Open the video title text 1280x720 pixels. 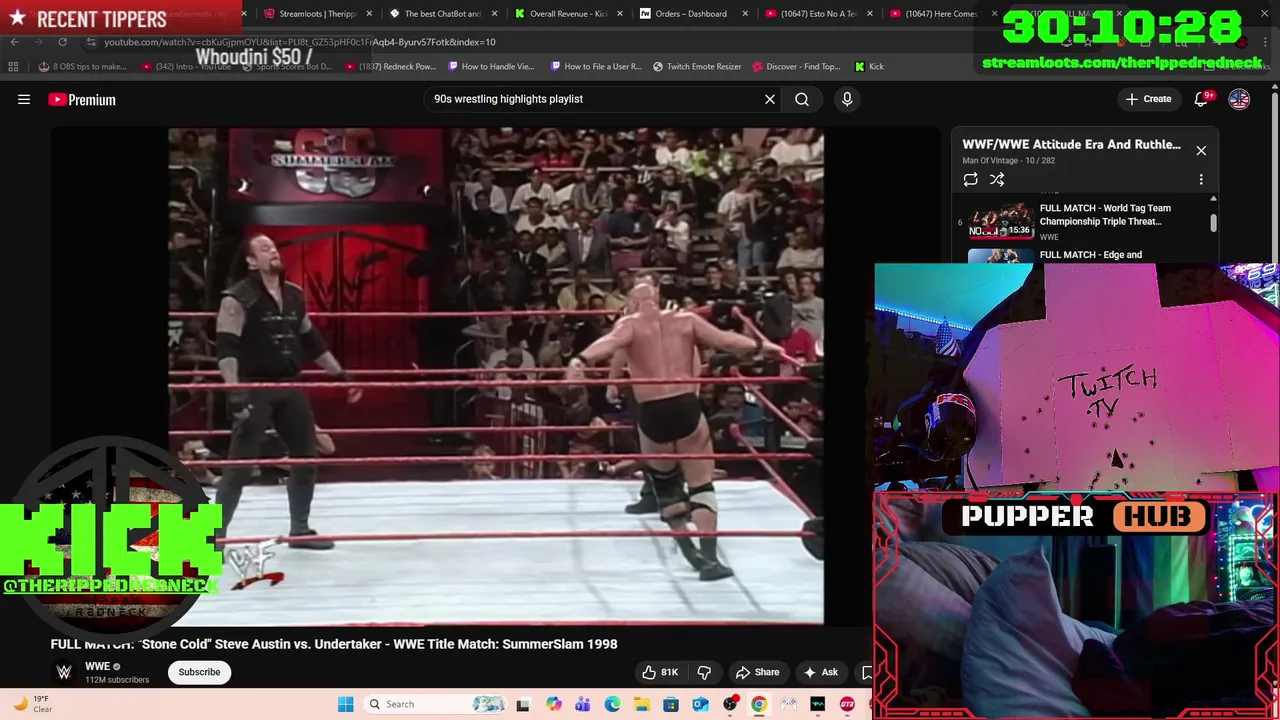334,644
